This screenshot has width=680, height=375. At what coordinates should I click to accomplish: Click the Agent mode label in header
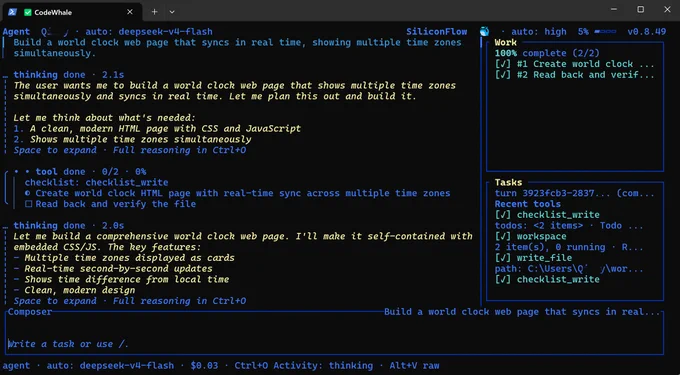16,32
